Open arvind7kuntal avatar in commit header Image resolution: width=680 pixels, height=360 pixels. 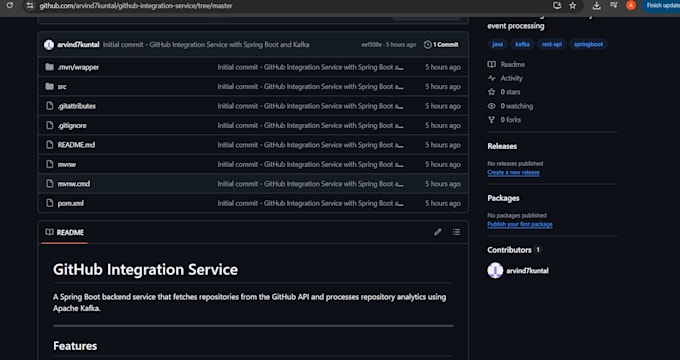pyautogui.click(x=49, y=45)
